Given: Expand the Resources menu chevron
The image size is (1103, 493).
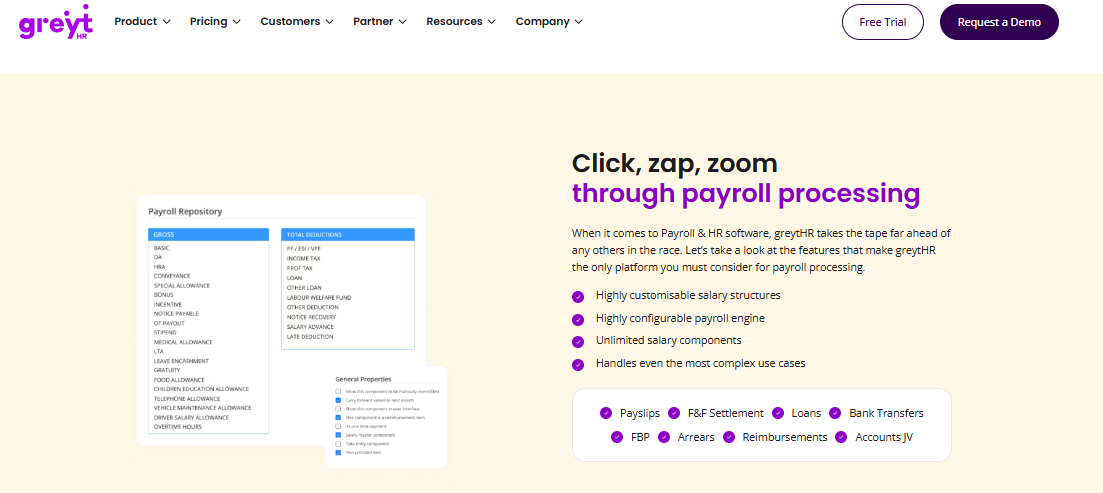Looking at the screenshot, I should [492, 22].
